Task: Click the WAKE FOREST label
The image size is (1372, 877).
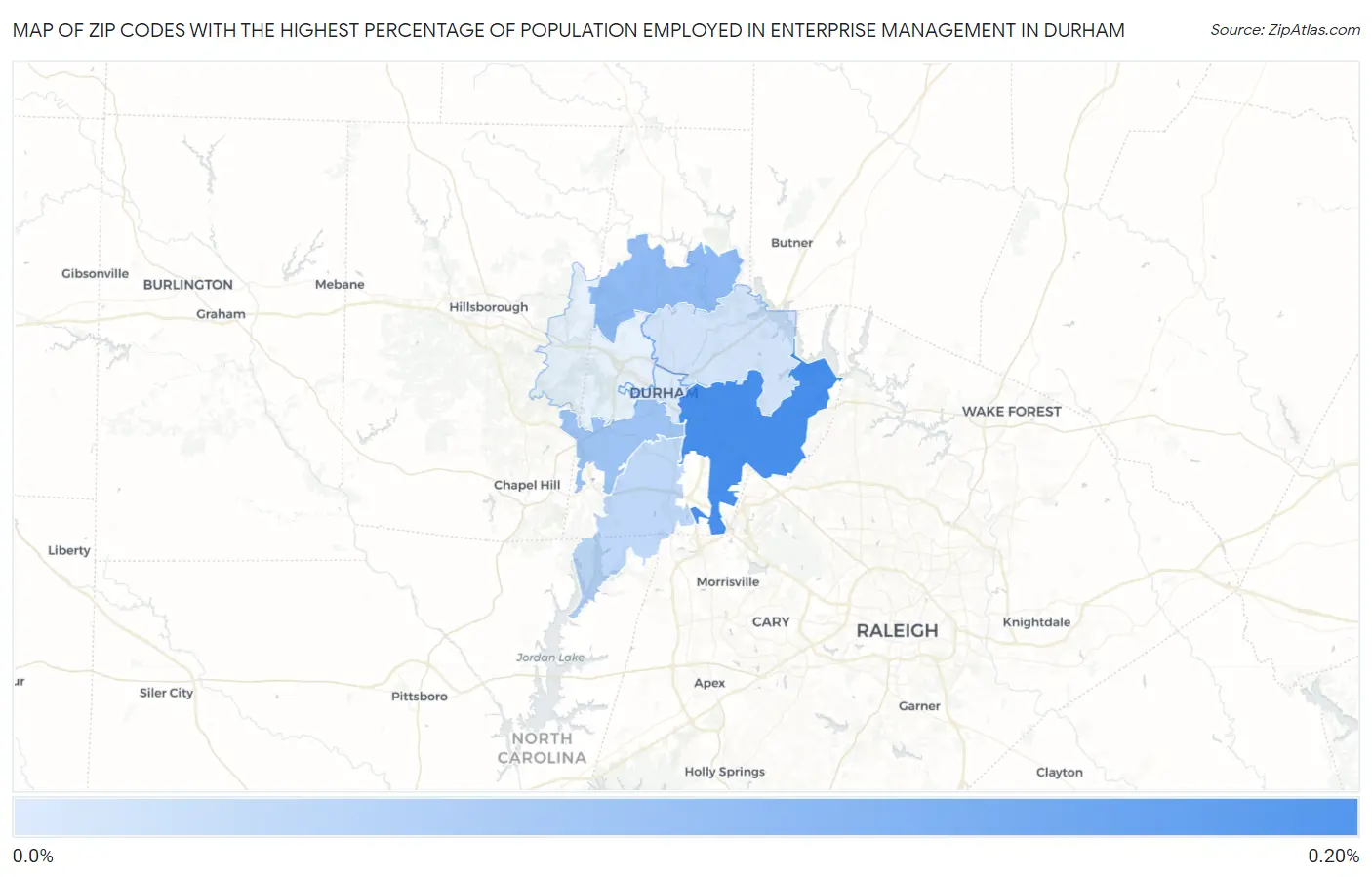Action: point(1011,412)
